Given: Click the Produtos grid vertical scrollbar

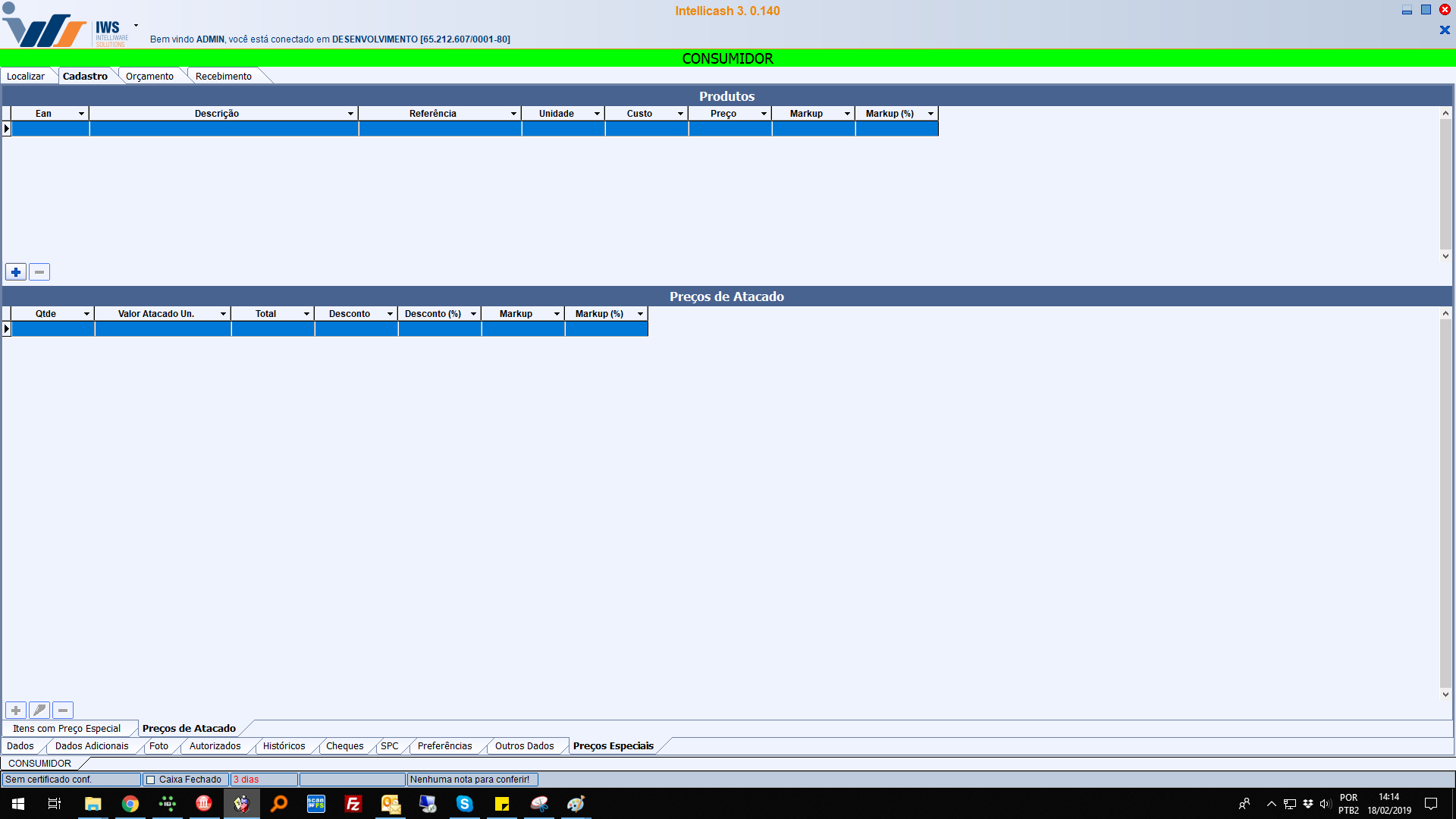Looking at the screenshot, I should point(1445,184).
